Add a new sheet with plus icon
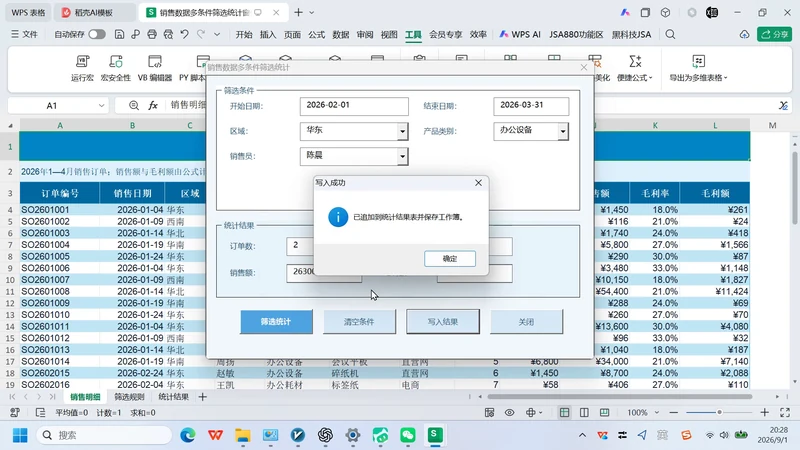The width and height of the screenshot is (800, 450). tap(203, 397)
